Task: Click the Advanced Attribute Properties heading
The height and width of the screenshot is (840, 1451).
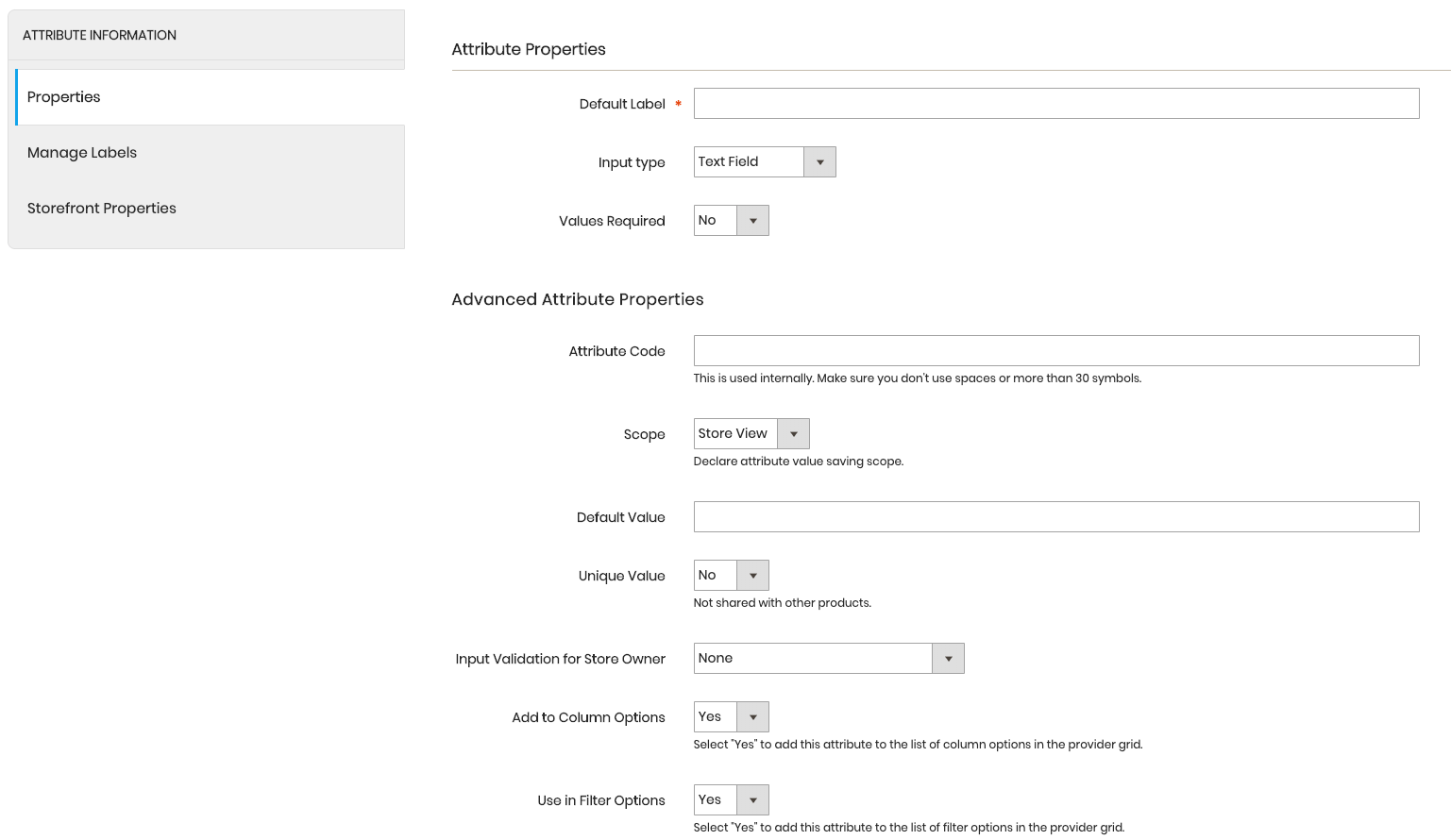Action: [x=578, y=299]
